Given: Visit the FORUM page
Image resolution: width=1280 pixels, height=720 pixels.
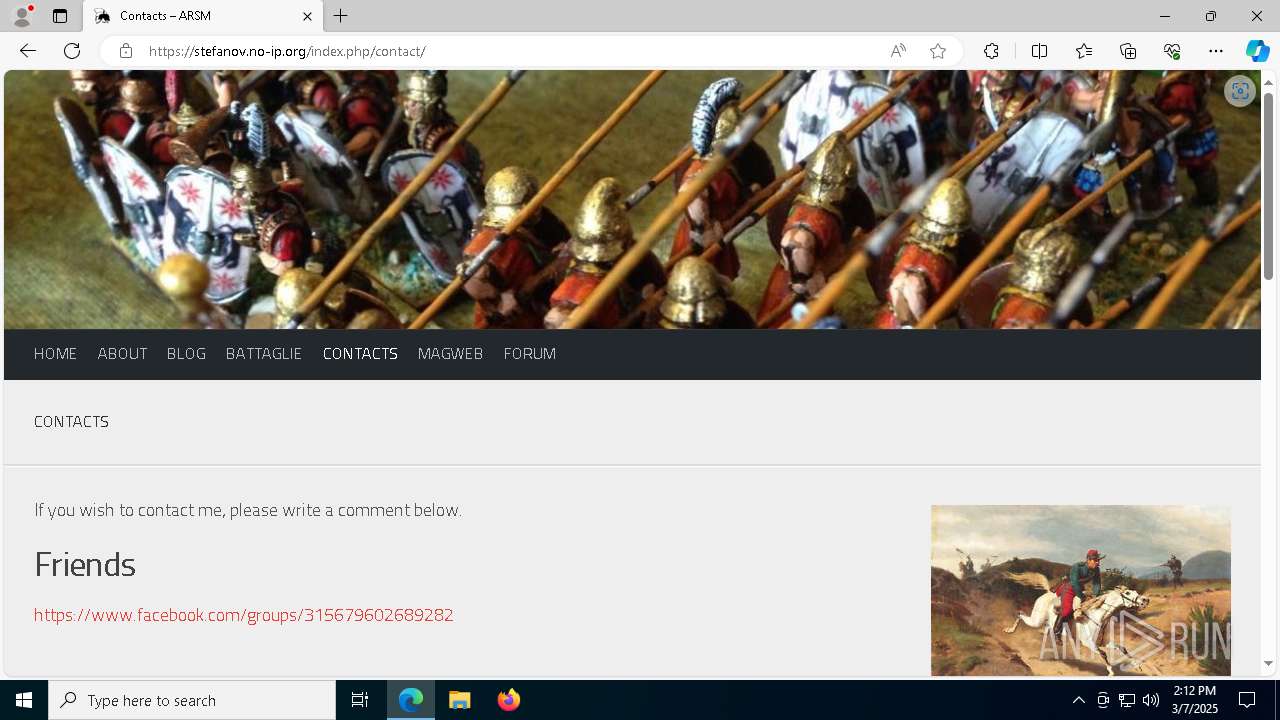Looking at the screenshot, I should click(530, 354).
